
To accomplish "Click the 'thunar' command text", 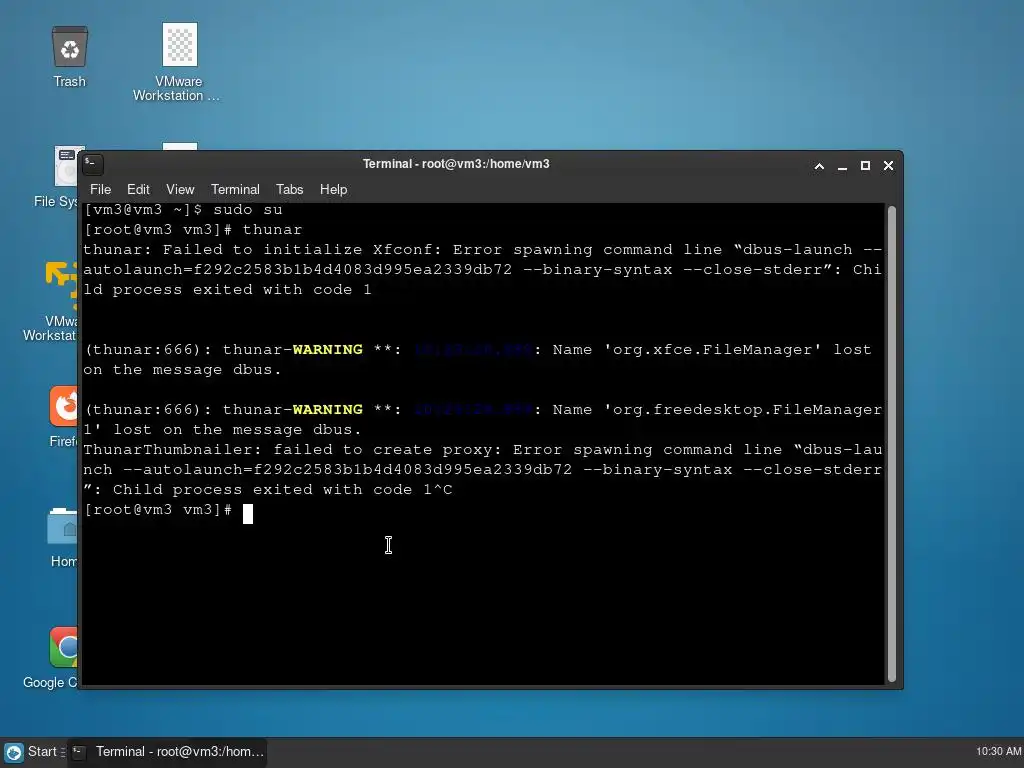I will 272,230.
